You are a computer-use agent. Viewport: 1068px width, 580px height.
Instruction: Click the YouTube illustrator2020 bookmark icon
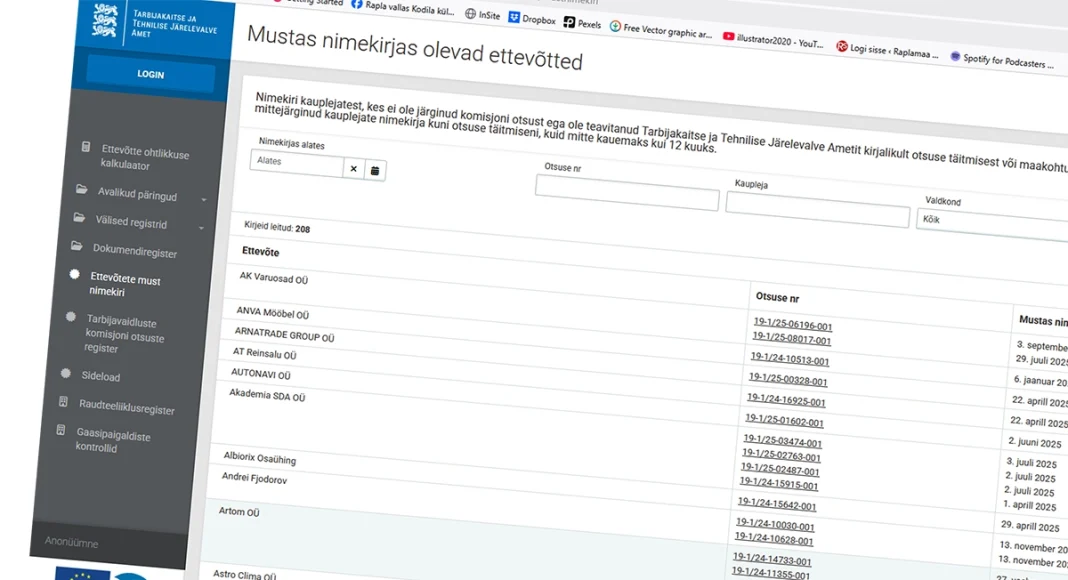click(727, 38)
